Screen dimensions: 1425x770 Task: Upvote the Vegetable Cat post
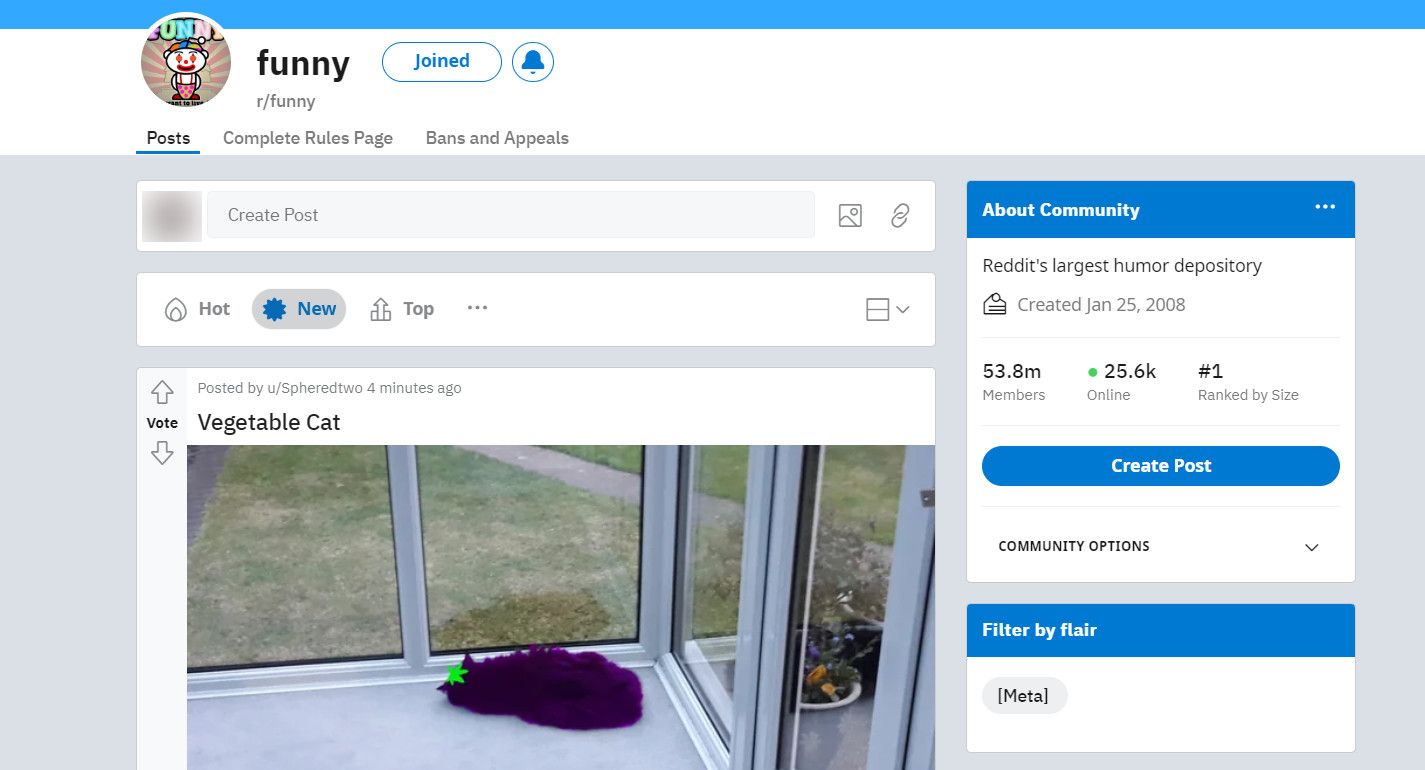point(162,393)
